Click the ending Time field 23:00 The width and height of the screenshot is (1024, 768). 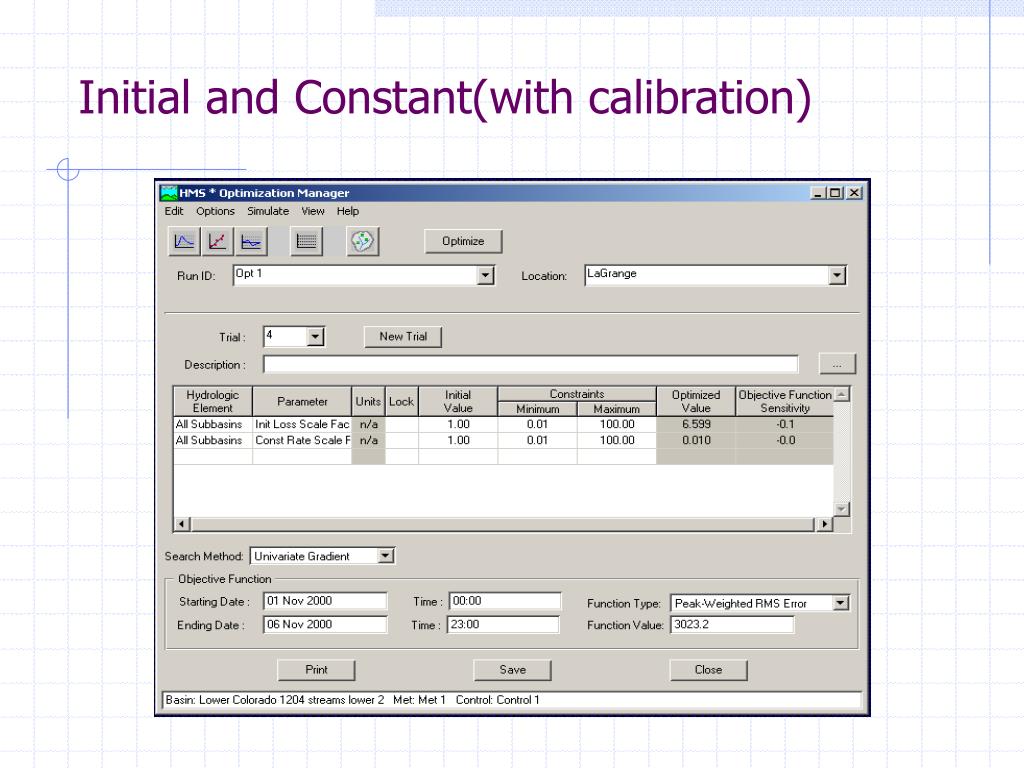point(504,624)
